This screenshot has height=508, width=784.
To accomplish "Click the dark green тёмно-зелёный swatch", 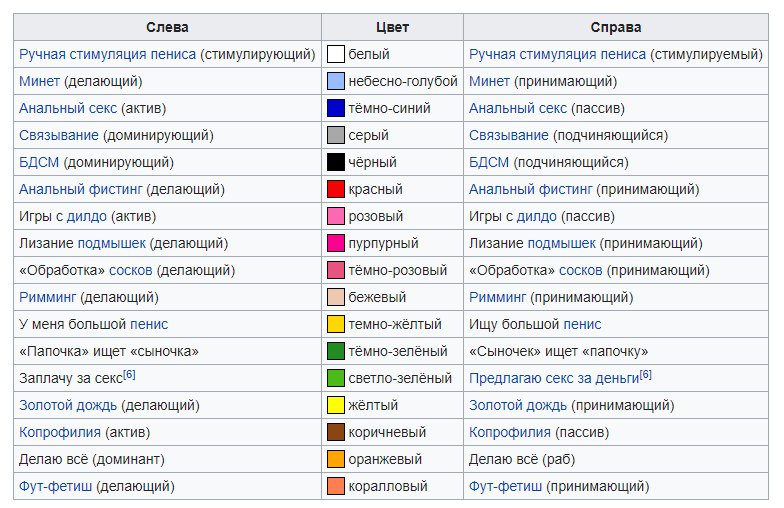I will (336, 351).
